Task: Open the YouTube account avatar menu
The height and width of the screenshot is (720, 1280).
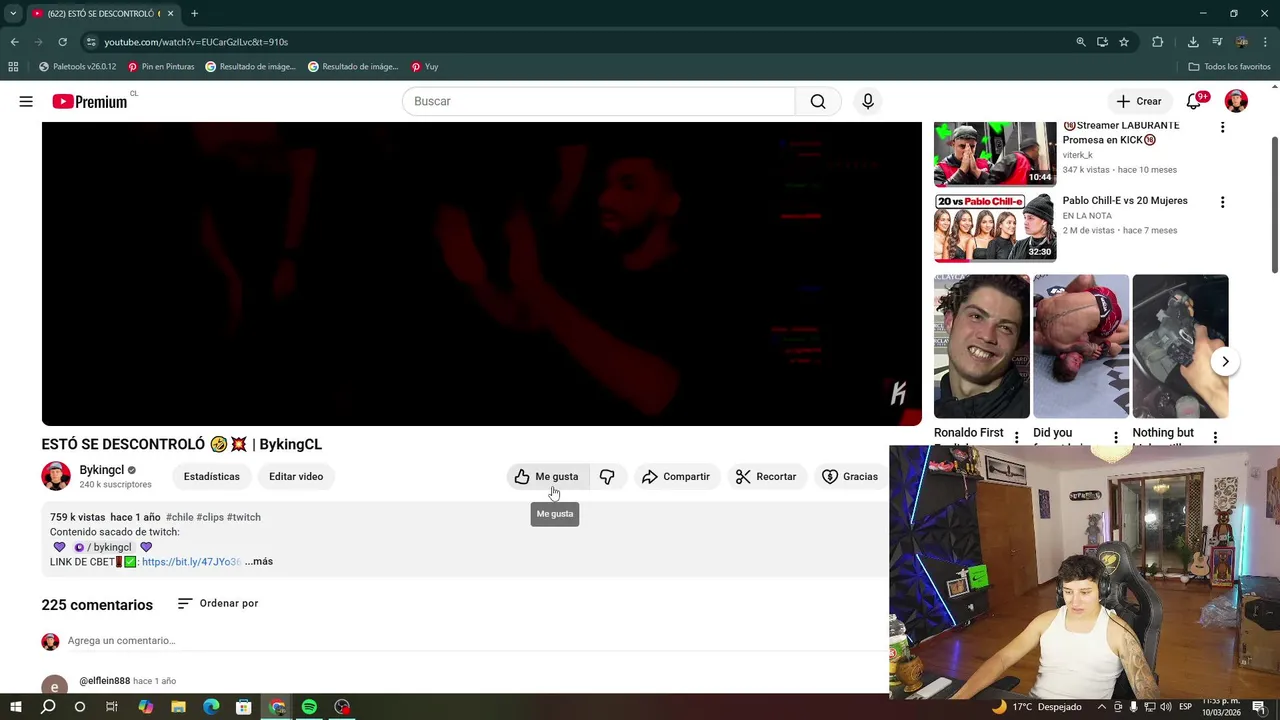Action: pos(1236,101)
